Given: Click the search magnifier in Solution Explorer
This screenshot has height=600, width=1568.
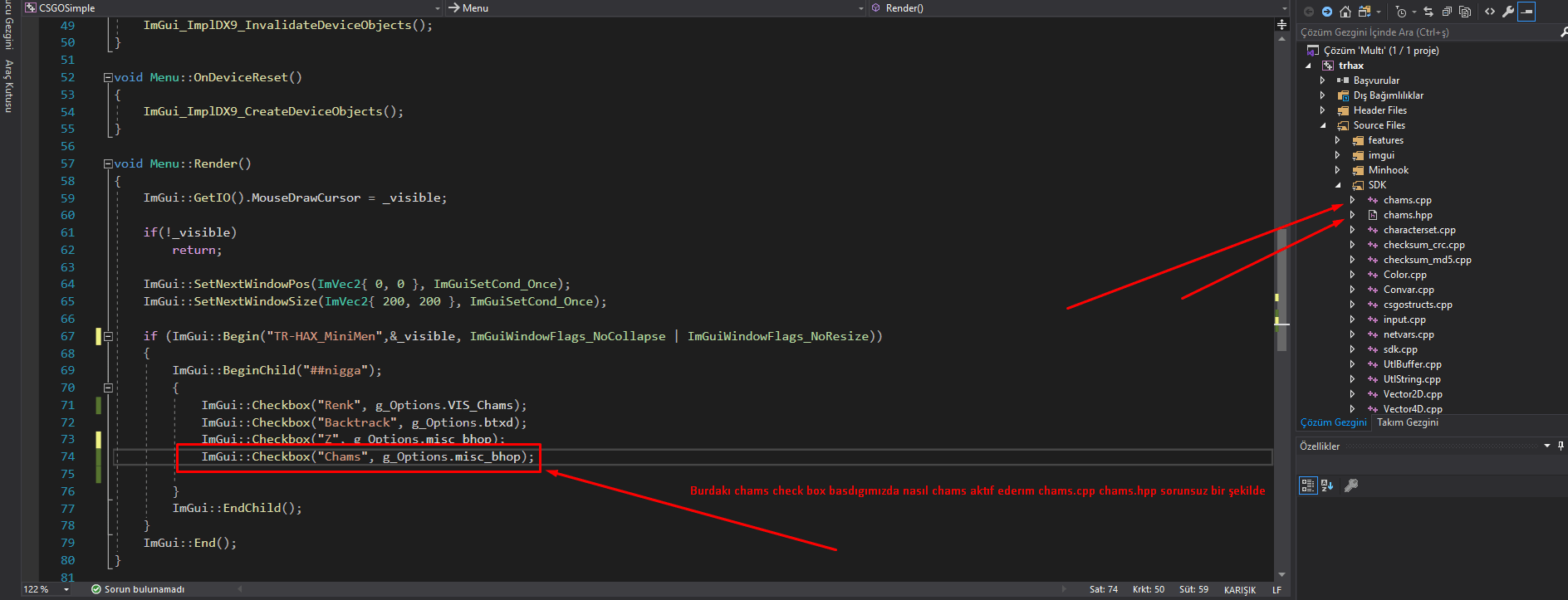Looking at the screenshot, I should tap(1563, 32).
